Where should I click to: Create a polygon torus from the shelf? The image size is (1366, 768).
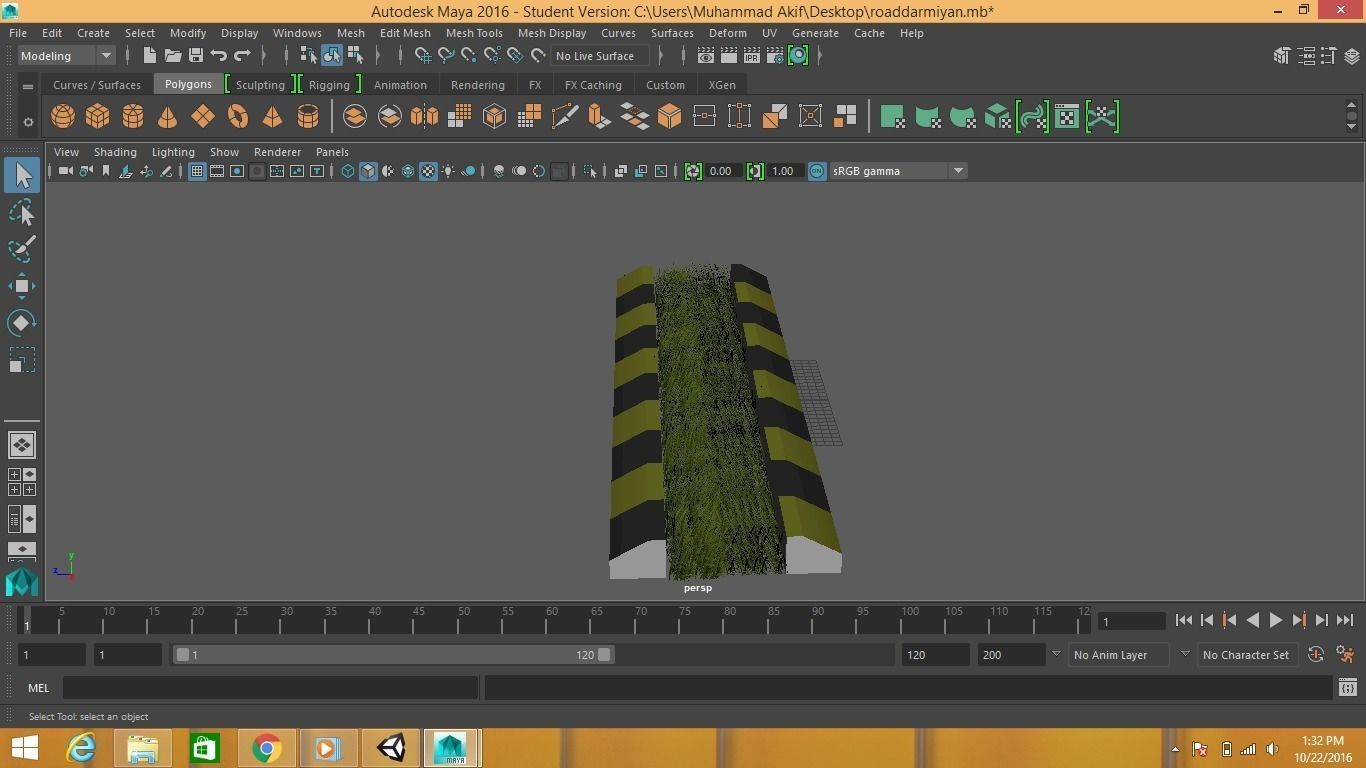click(x=238, y=117)
